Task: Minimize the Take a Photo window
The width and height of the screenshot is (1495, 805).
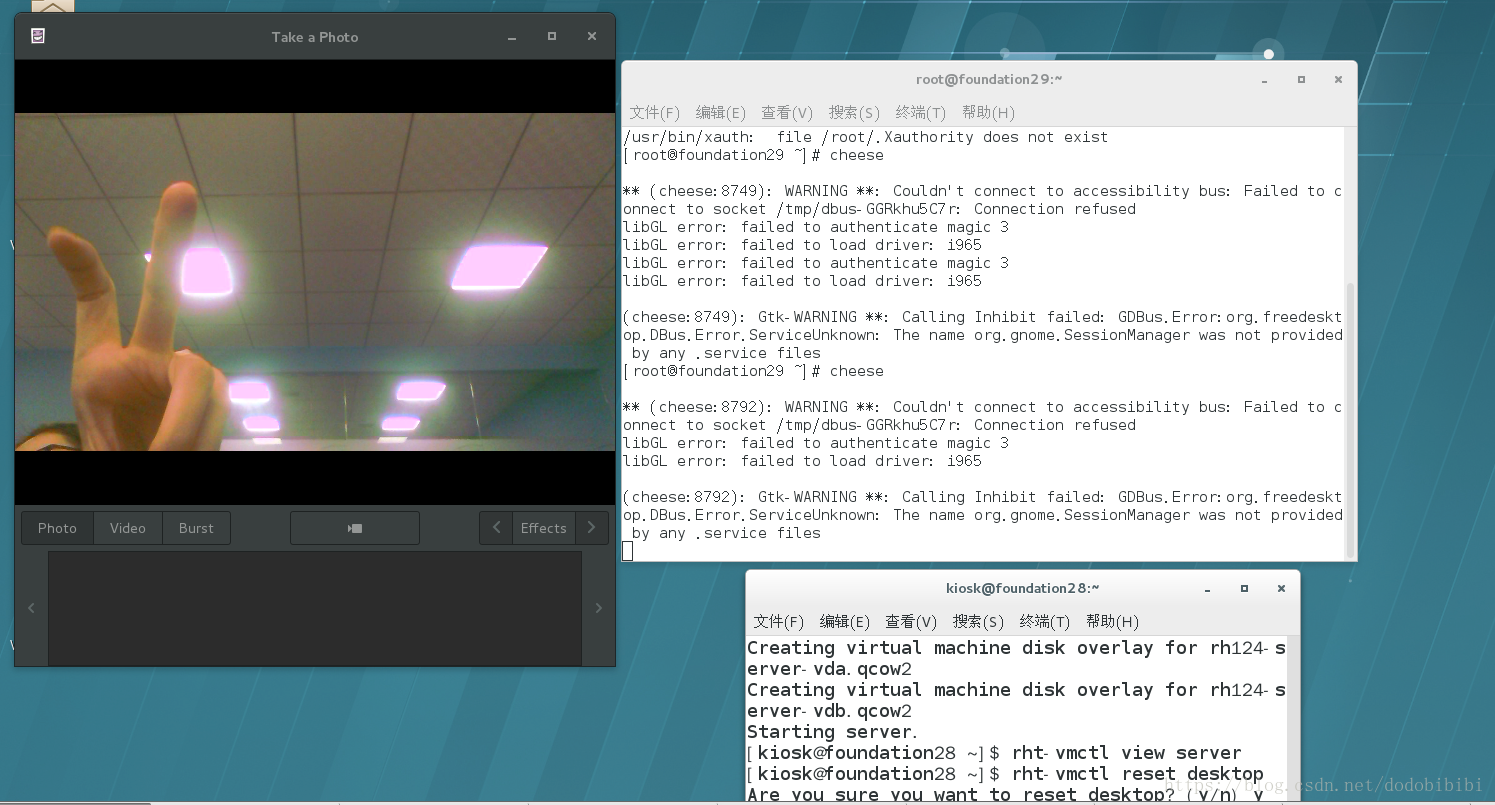Action: [x=512, y=37]
